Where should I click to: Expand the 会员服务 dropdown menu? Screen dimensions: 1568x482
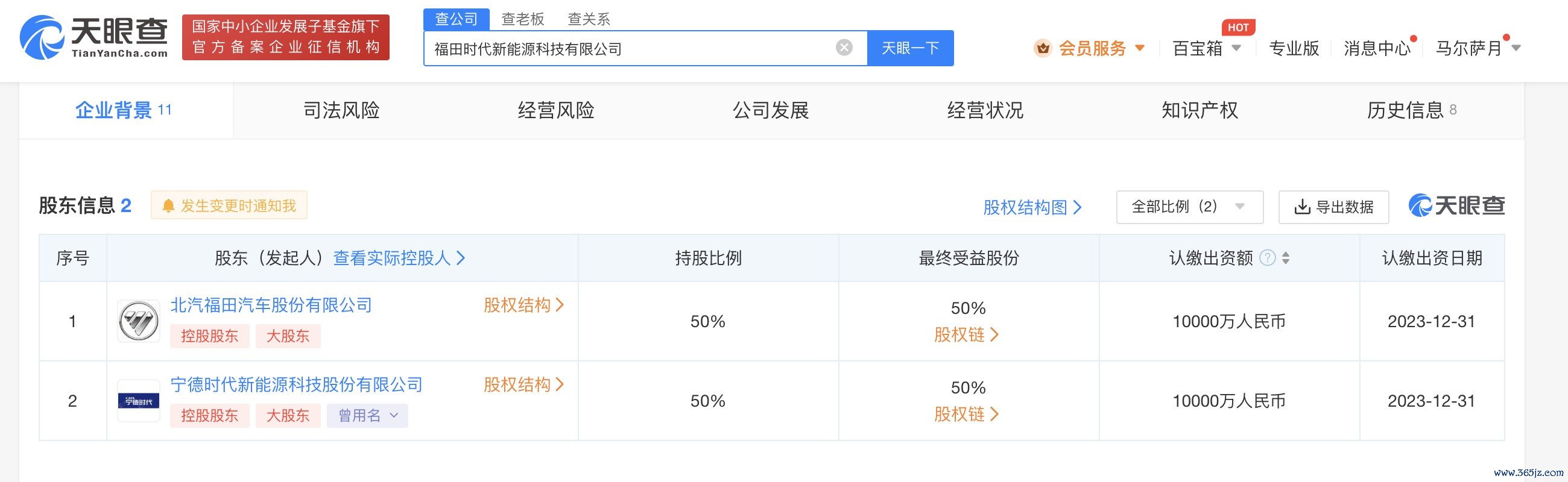(1140, 48)
